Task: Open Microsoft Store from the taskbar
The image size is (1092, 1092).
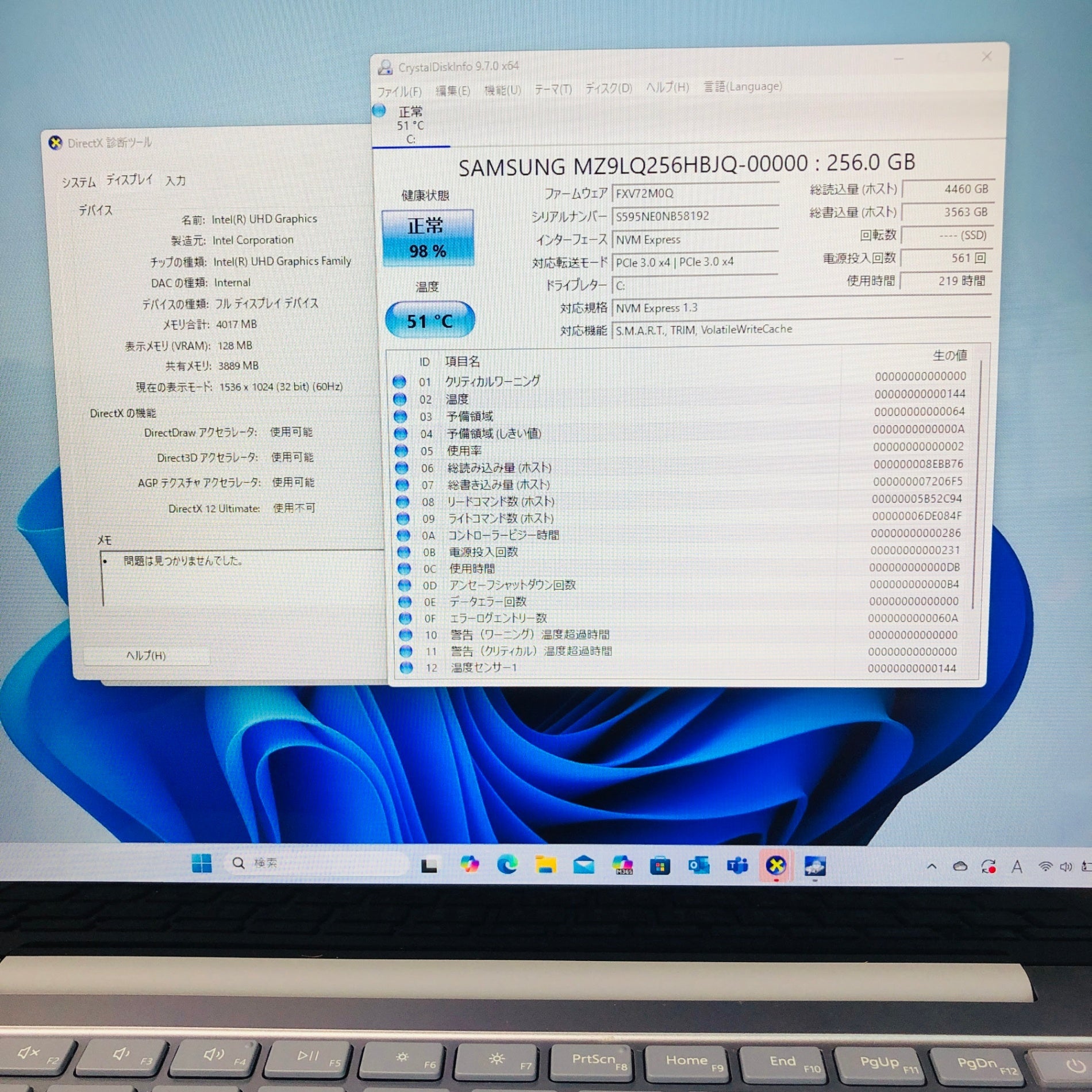Action: click(x=660, y=866)
